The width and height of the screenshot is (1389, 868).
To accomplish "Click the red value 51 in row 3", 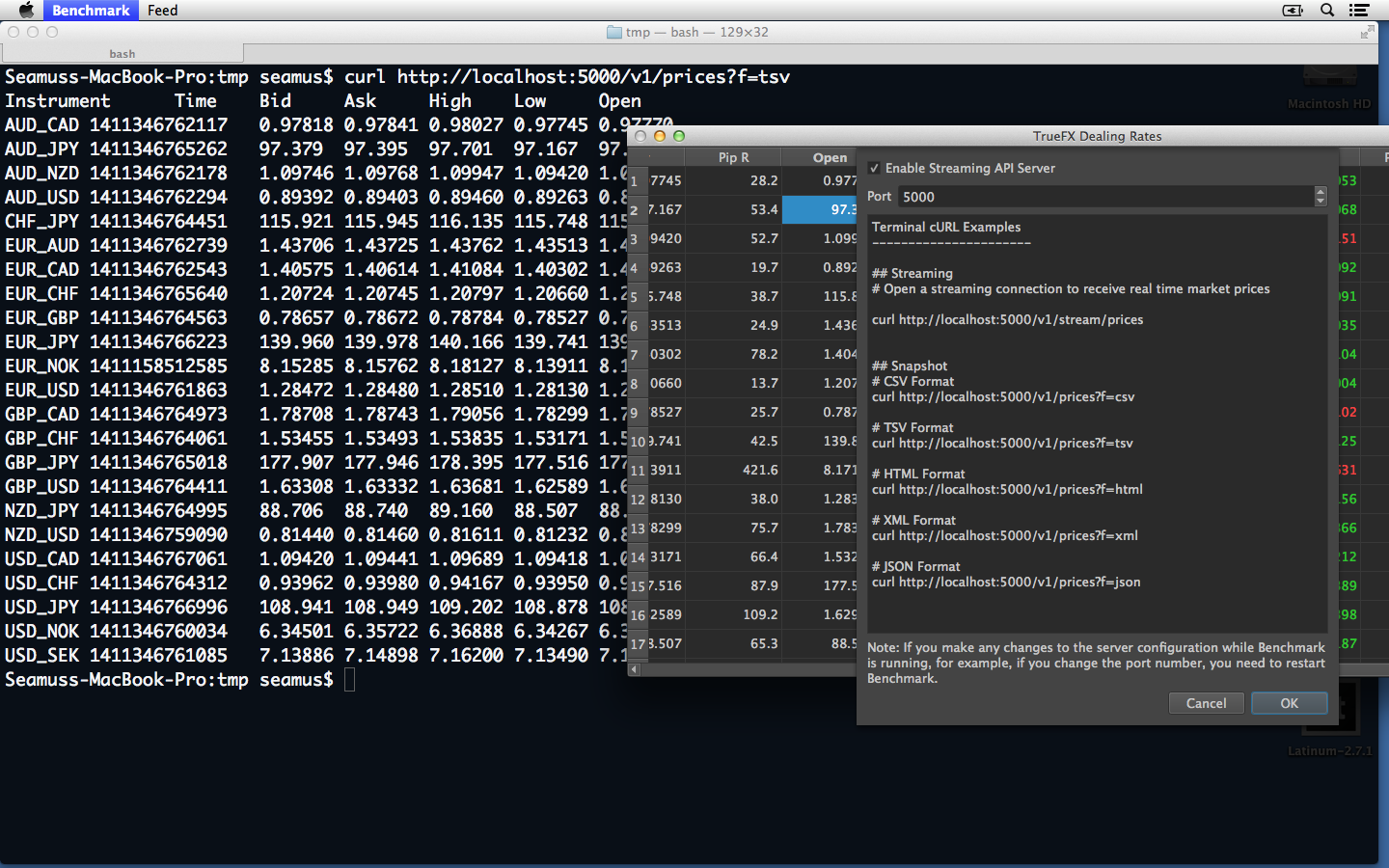I will [x=1348, y=238].
